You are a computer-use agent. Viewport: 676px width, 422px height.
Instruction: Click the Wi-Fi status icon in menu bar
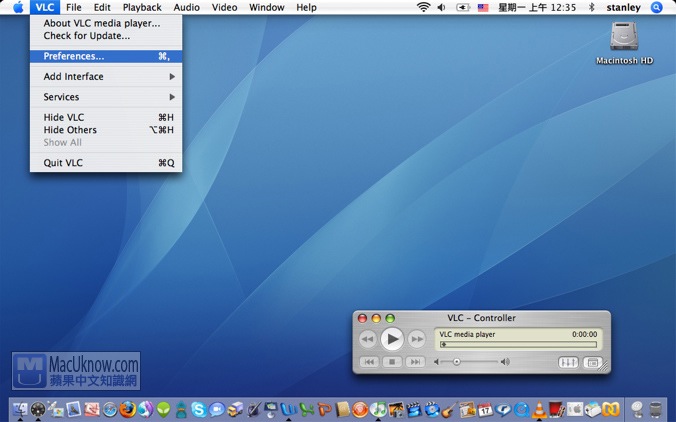pyautogui.click(x=424, y=7)
